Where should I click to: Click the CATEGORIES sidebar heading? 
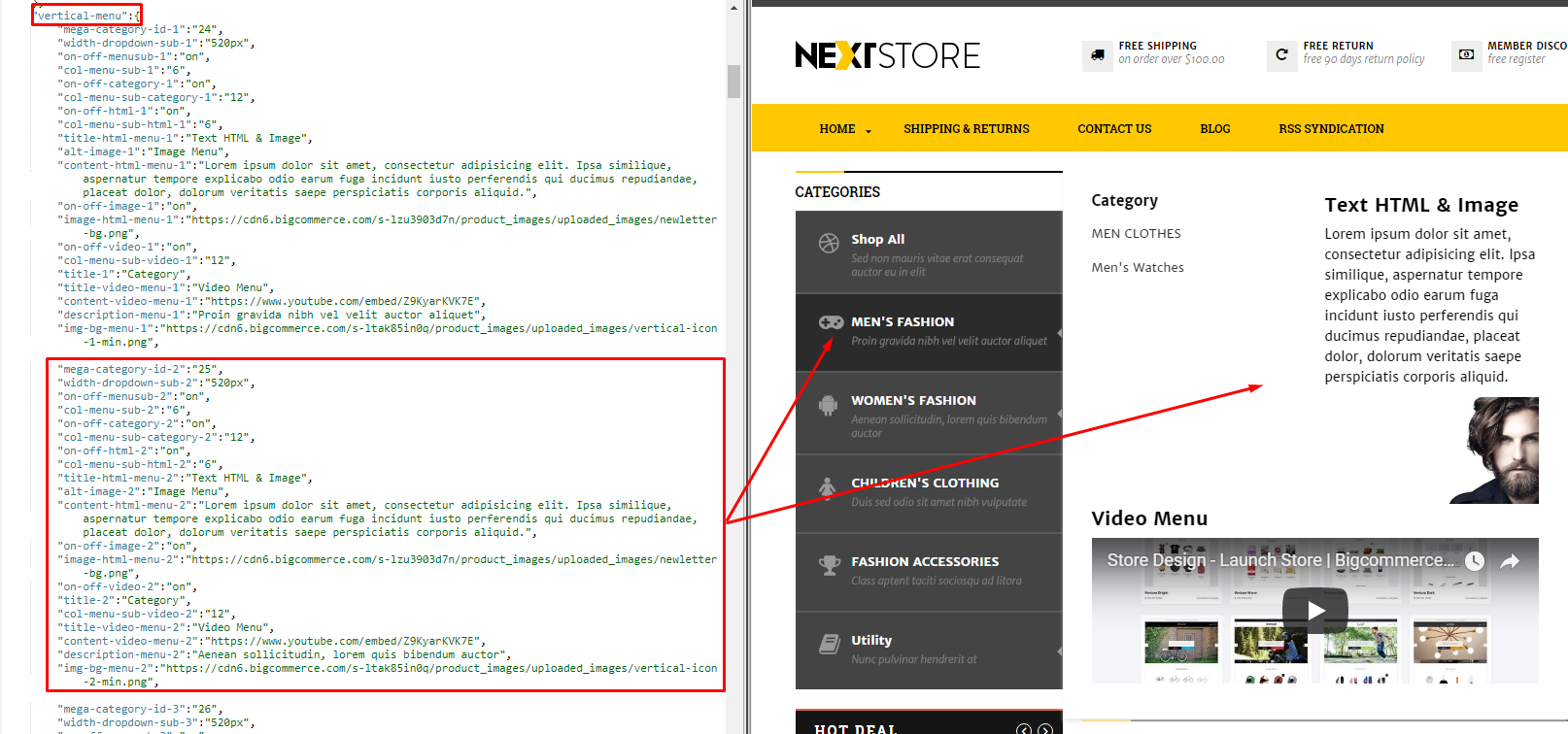coord(837,192)
